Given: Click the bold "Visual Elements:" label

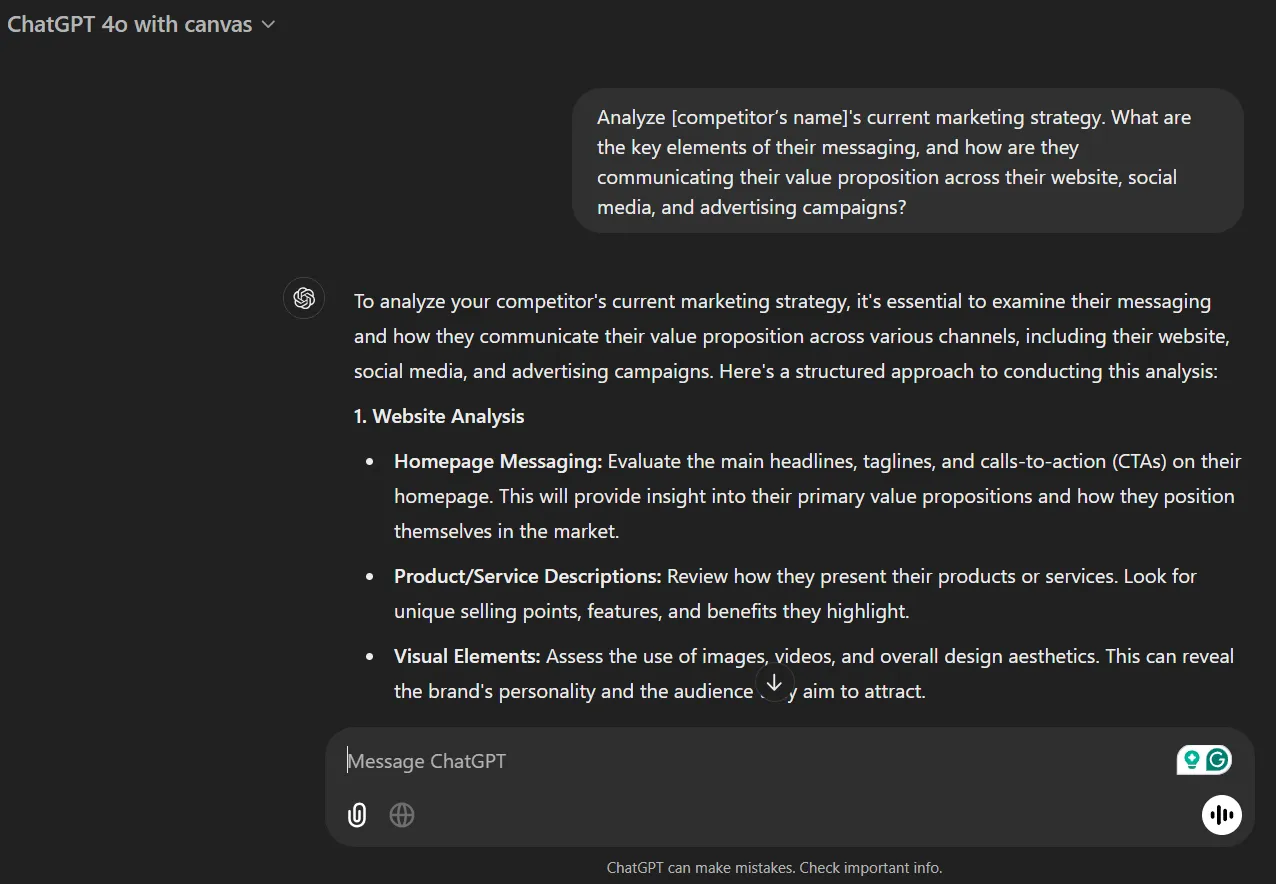Looking at the screenshot, I should coord(467,656).
